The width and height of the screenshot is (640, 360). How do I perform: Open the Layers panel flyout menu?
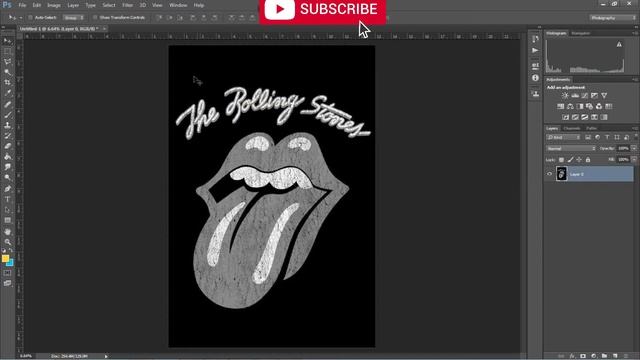(x=635, y=128)
